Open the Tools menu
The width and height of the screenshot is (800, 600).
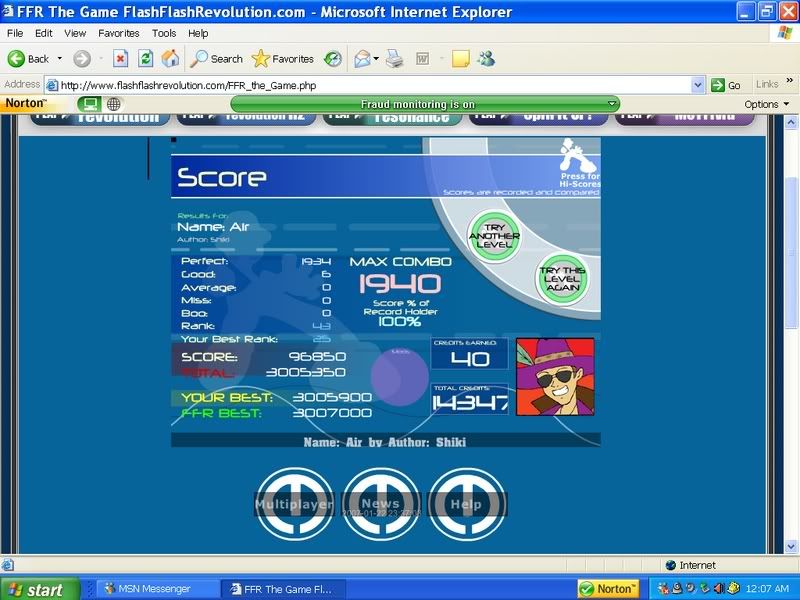[164, 33]
